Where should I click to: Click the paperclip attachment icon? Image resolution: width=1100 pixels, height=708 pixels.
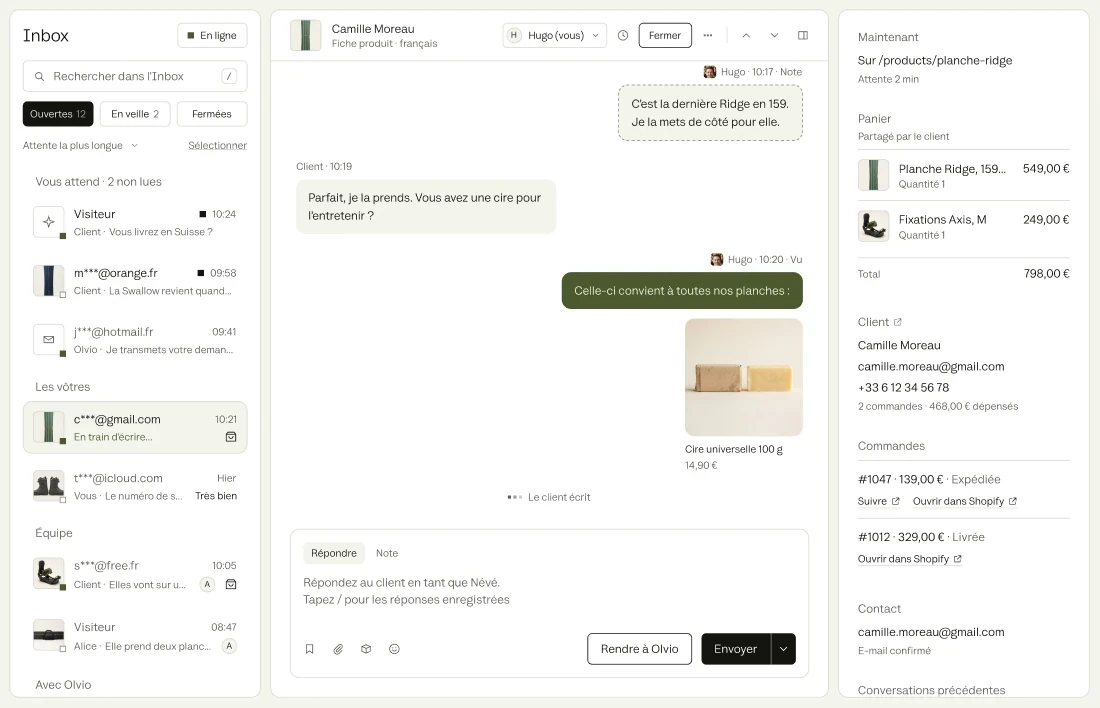338,649
